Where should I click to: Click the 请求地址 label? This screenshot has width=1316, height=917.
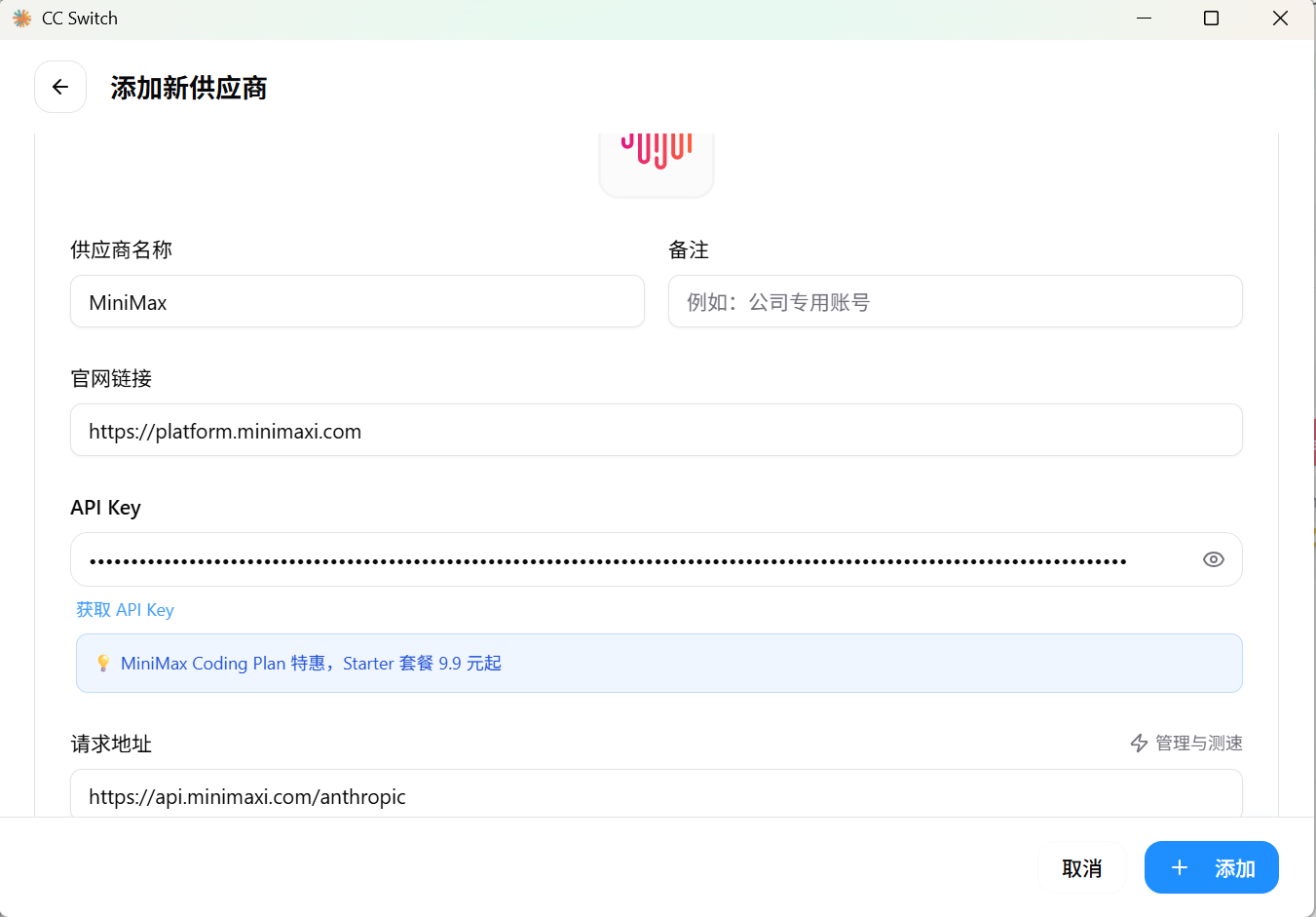pos(111,745)
